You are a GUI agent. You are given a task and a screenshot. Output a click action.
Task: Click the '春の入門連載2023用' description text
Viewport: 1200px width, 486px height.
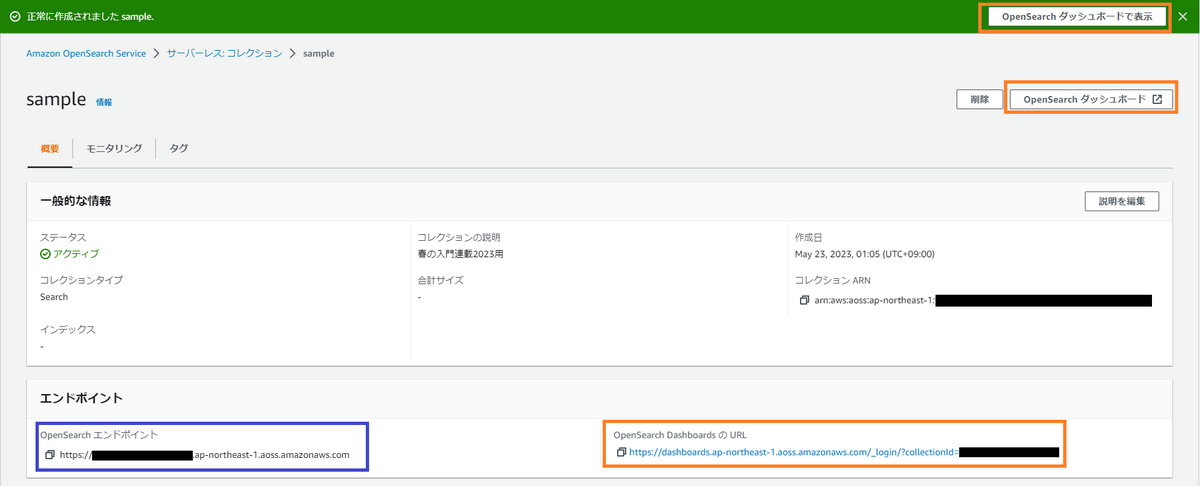(x=463, y=254)
